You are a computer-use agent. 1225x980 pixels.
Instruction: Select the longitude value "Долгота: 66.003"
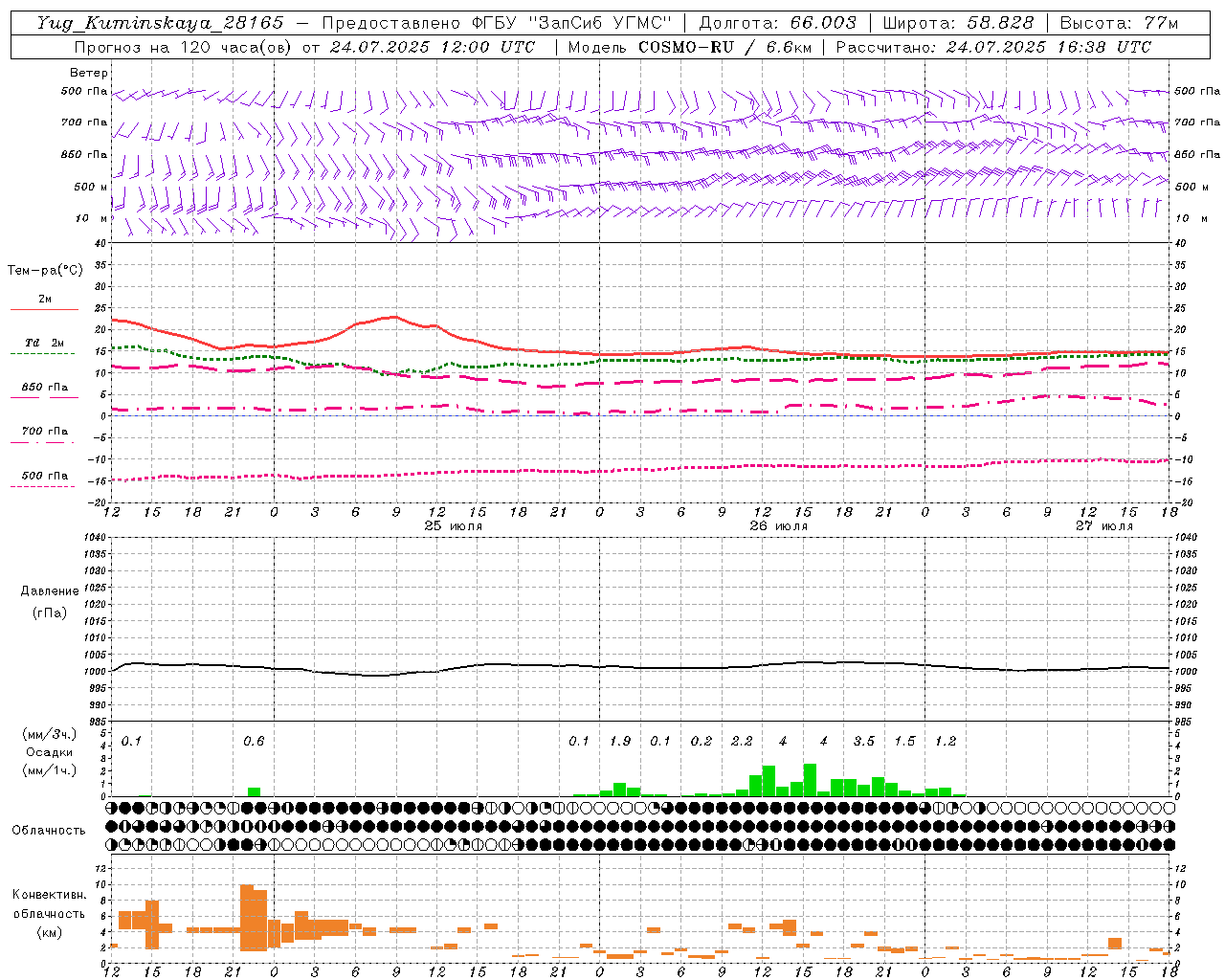(778, 23)
